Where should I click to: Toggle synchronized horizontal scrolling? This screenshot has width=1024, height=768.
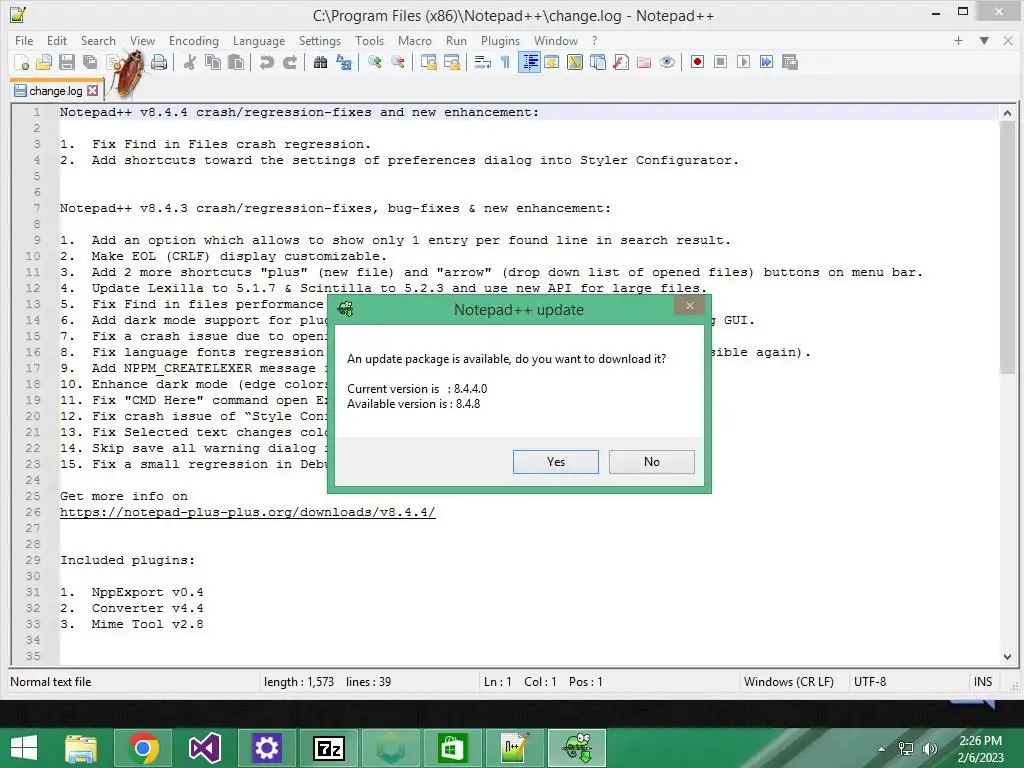452,63
